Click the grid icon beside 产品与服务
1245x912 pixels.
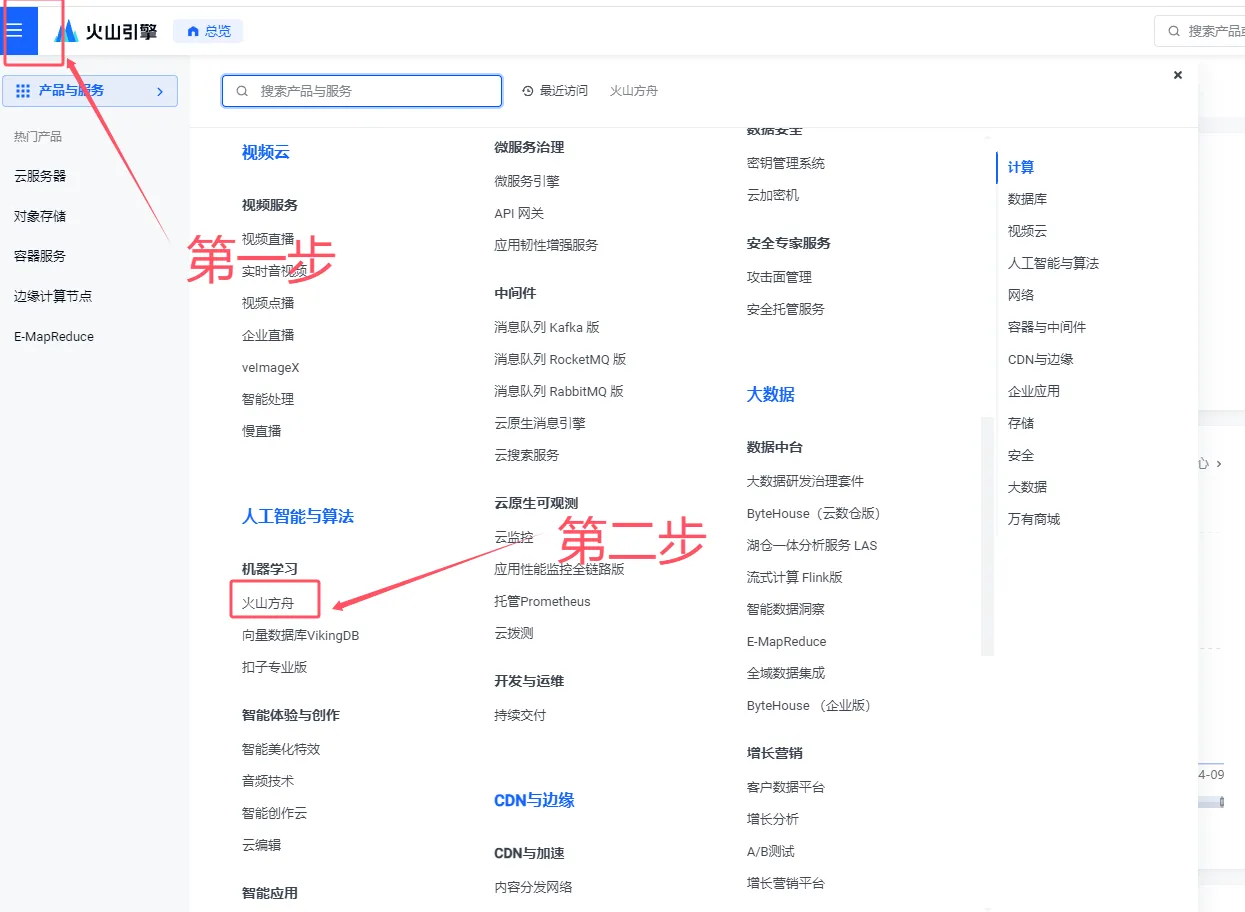pyautogui.click(x=23, y=91)
